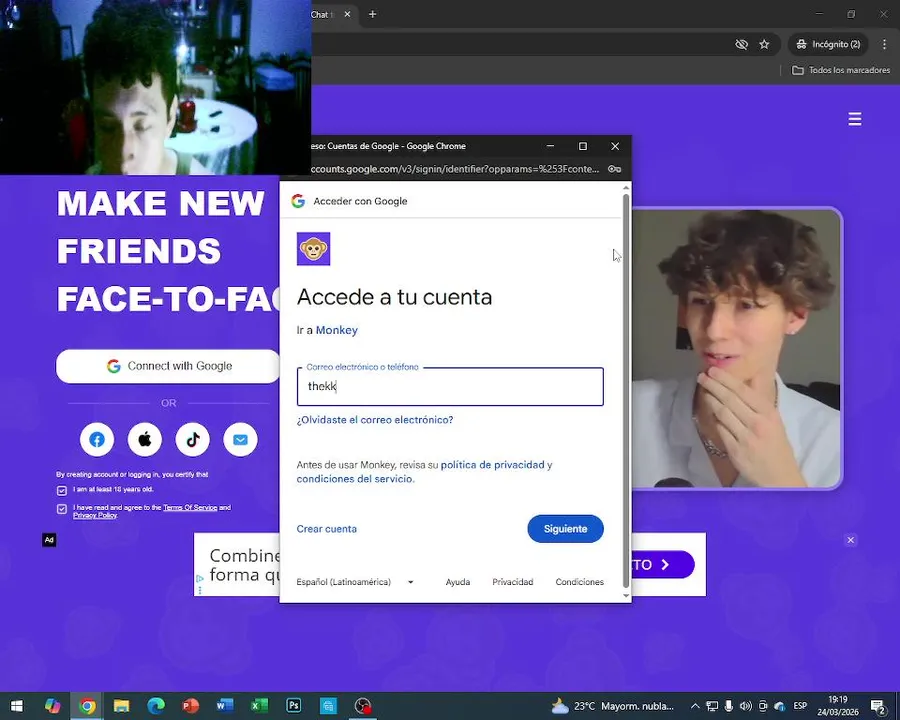Click the third-party cookies eye icon
The width and height of the screenshot is (900, 720).
(x=742, y=44)
